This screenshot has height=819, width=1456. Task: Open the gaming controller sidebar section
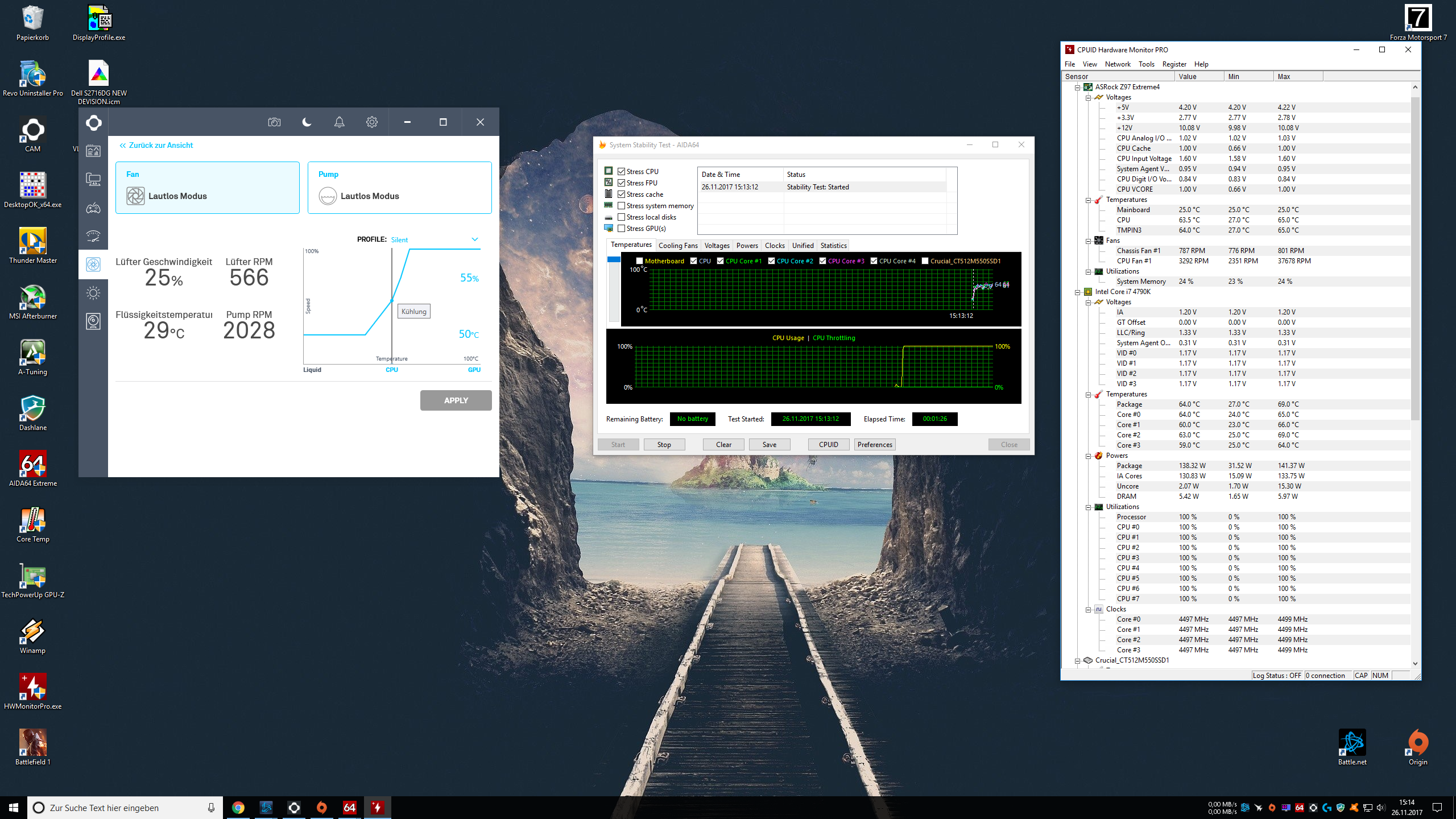pos(93,208)
